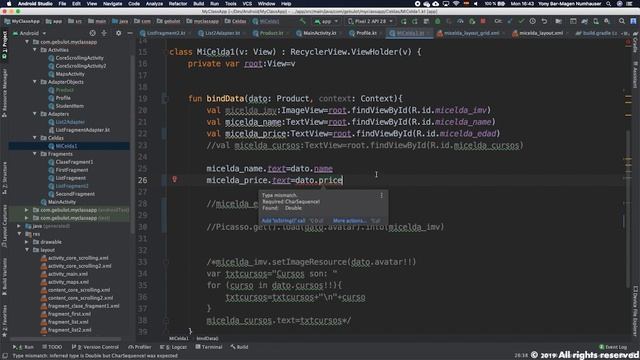This screenshot has height=360, width=640.
Task: Open the Android project view dropdown
Action: pos(29,33)
